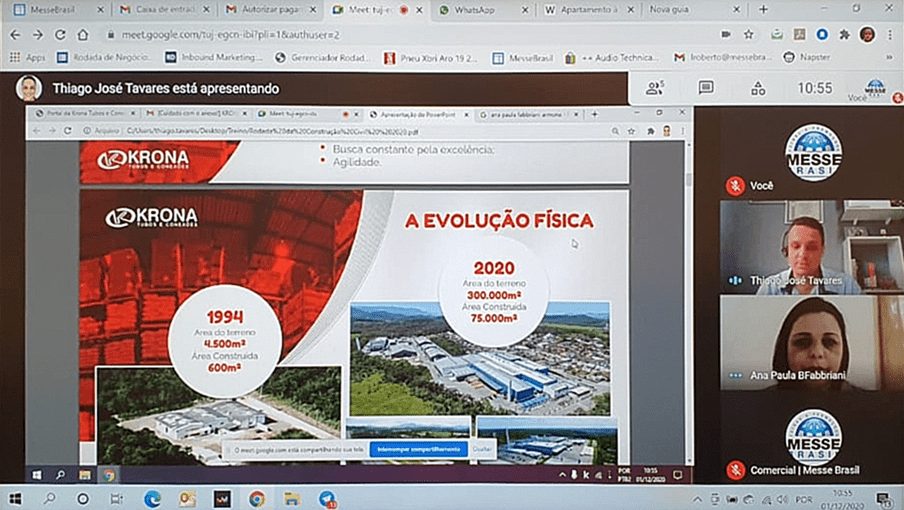Select Ana Paula BFabbriani video tile
The width and height of the screenshot is (904, 510).
coord(812,343)
